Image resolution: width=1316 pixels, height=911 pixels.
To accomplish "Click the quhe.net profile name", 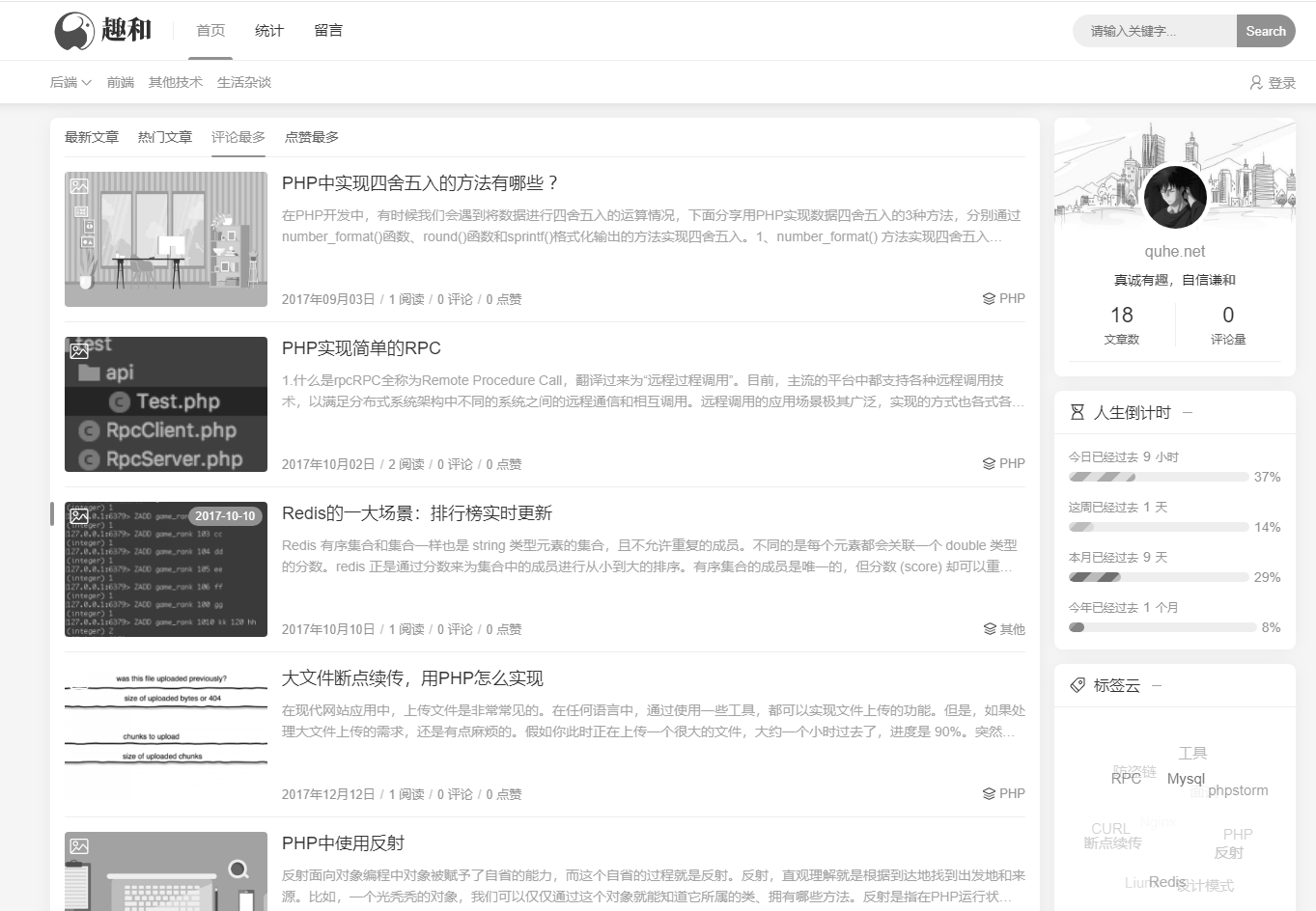I will [1175, 252].
